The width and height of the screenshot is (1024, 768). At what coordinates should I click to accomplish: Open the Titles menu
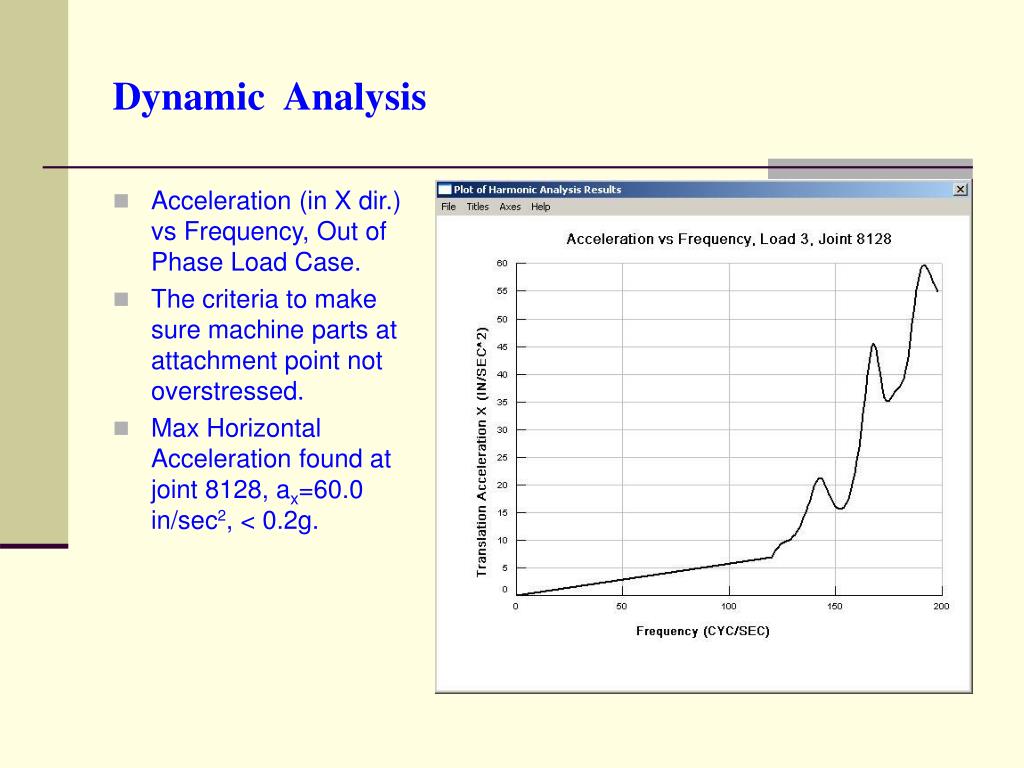[x=477, y=207]
